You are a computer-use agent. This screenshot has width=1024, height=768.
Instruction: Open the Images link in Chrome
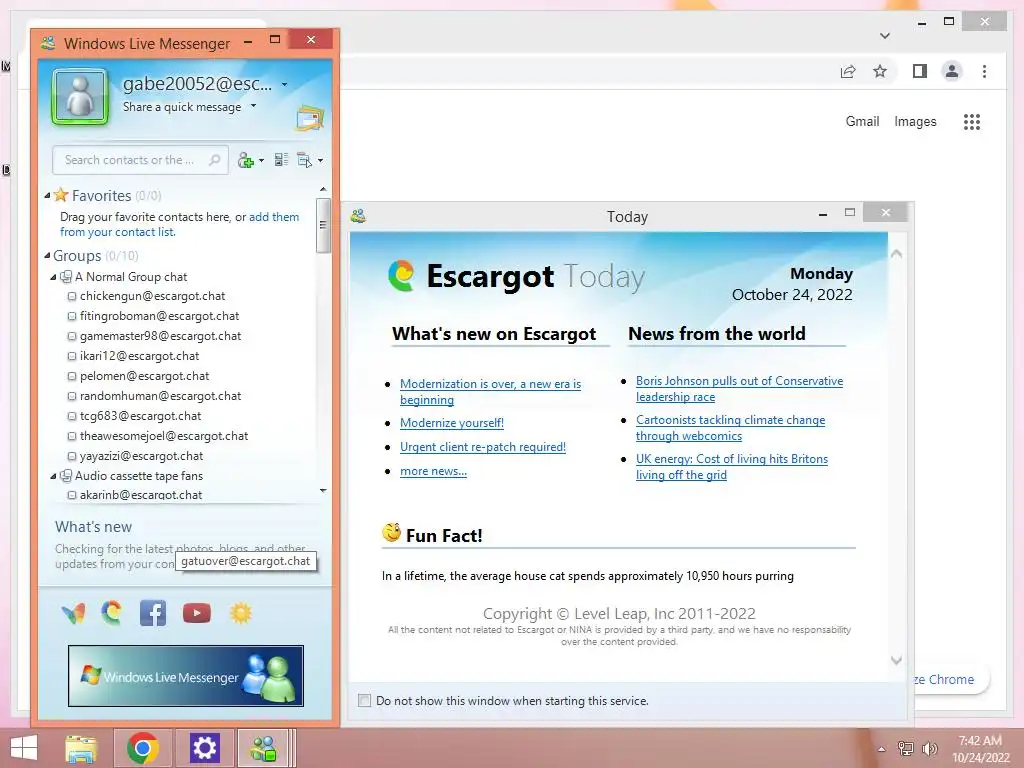(915, 121)
